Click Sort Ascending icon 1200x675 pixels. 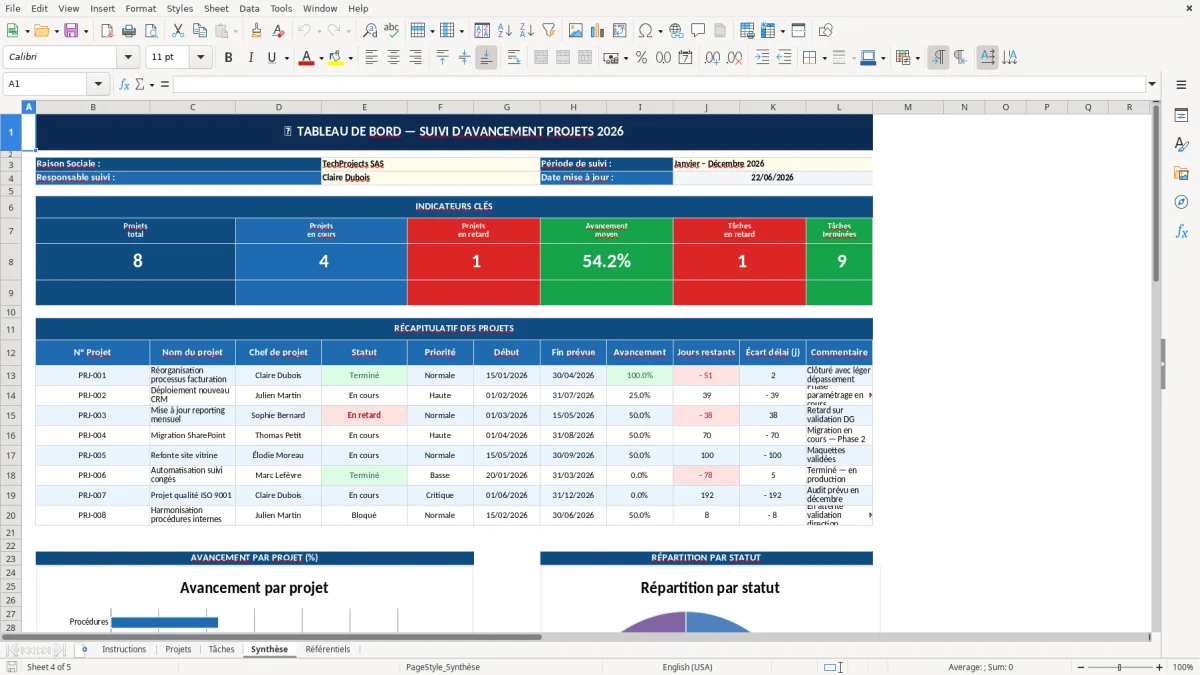pos(505,31)
